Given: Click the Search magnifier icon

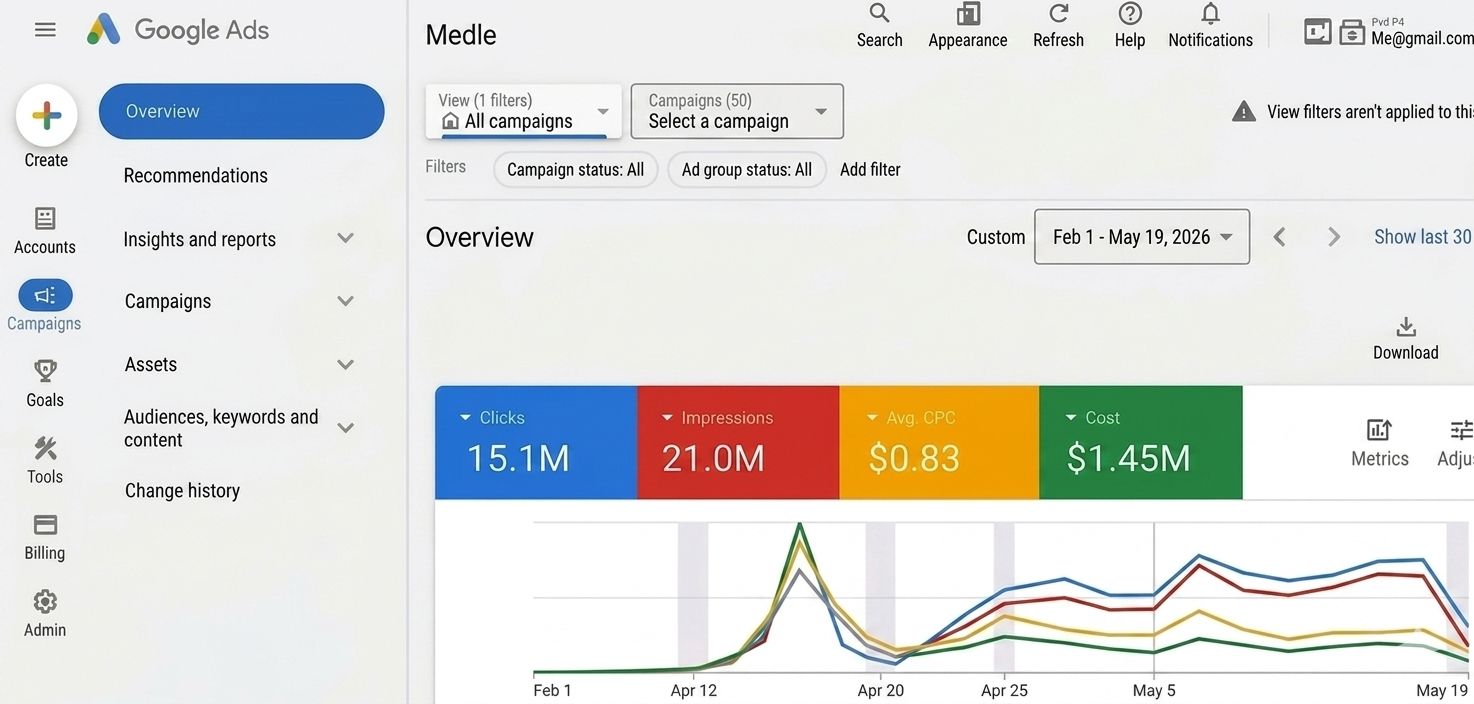Looking at the screenshot, I should 879,14.
